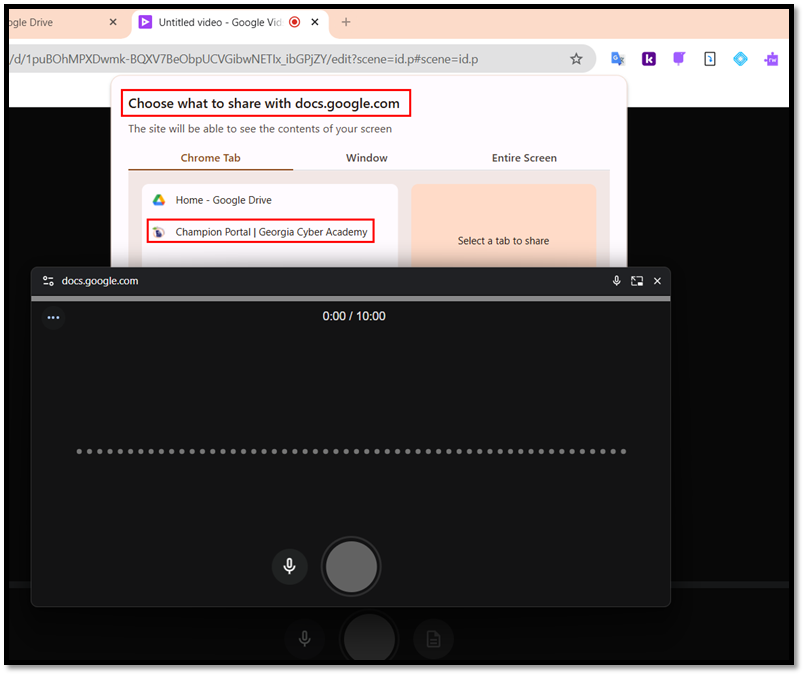Click the dimmed microphone button in background page
Viewport: 805px width, 676px height.
[x=305, y=639]
